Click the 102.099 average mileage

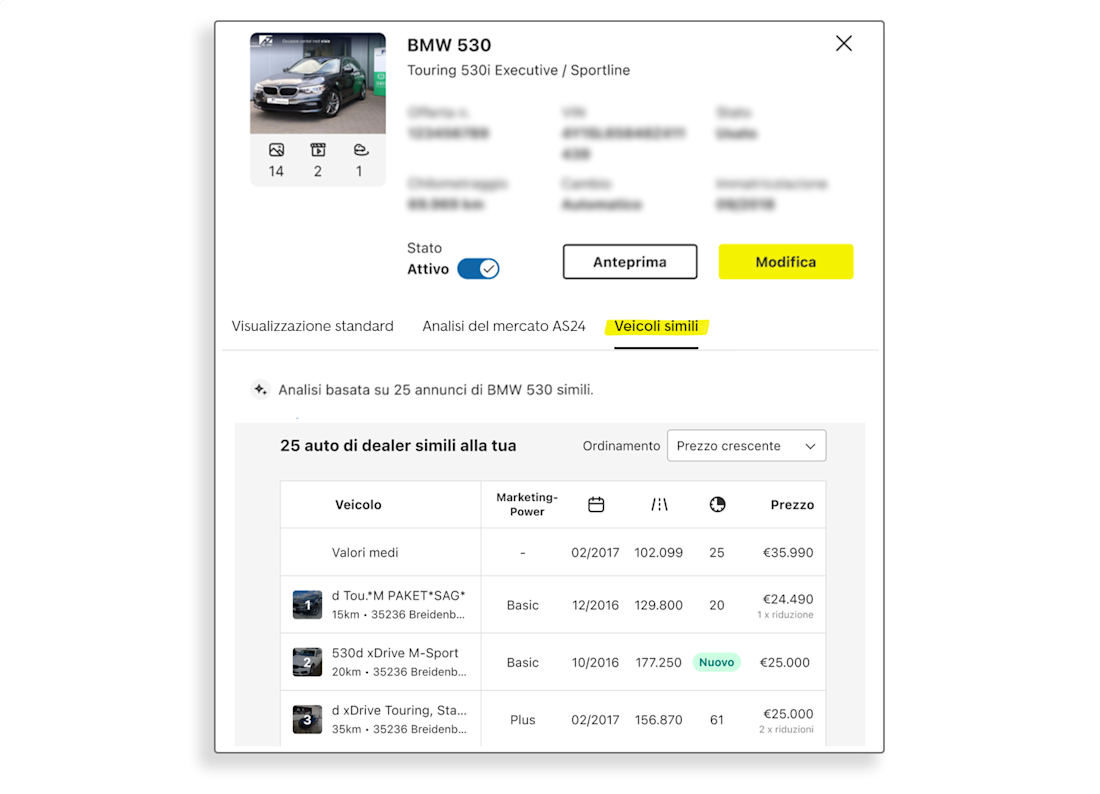pos(659,553)
